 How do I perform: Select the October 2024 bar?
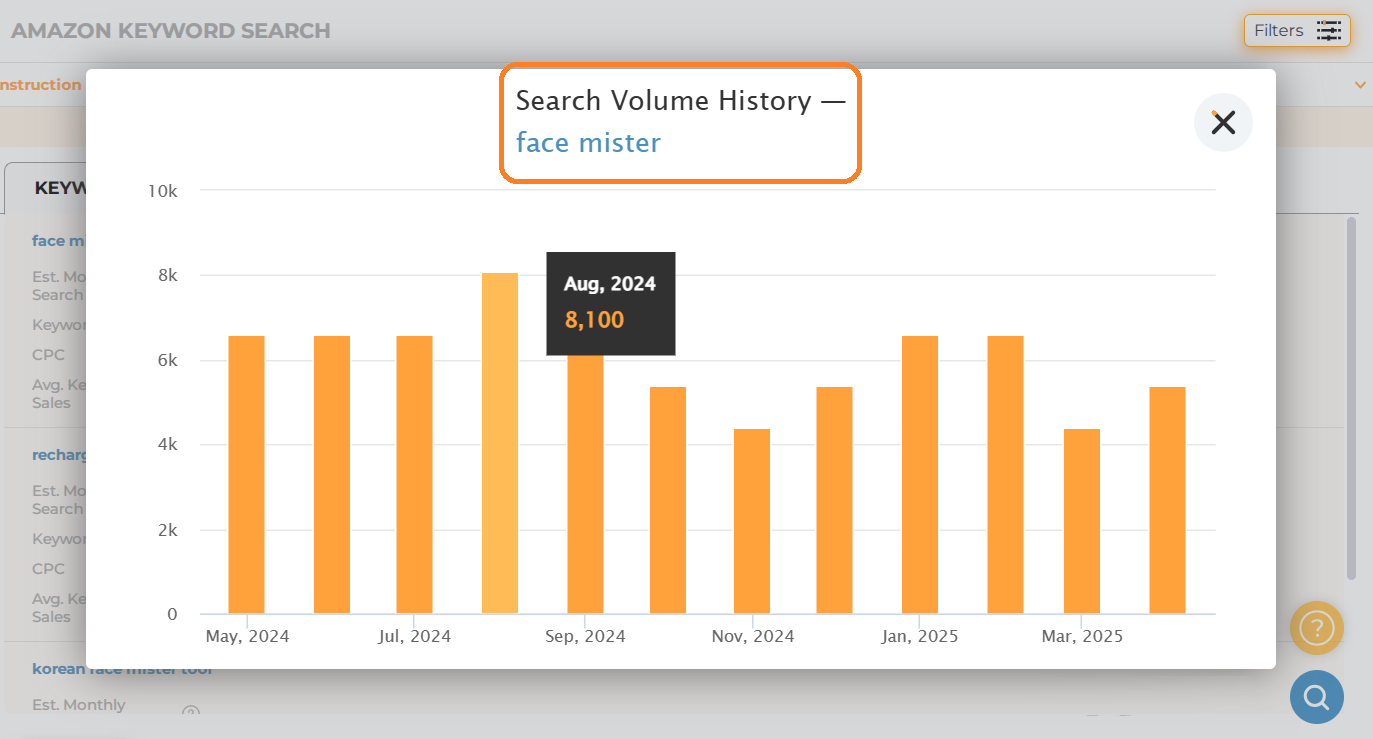click(x=668, y=500)
